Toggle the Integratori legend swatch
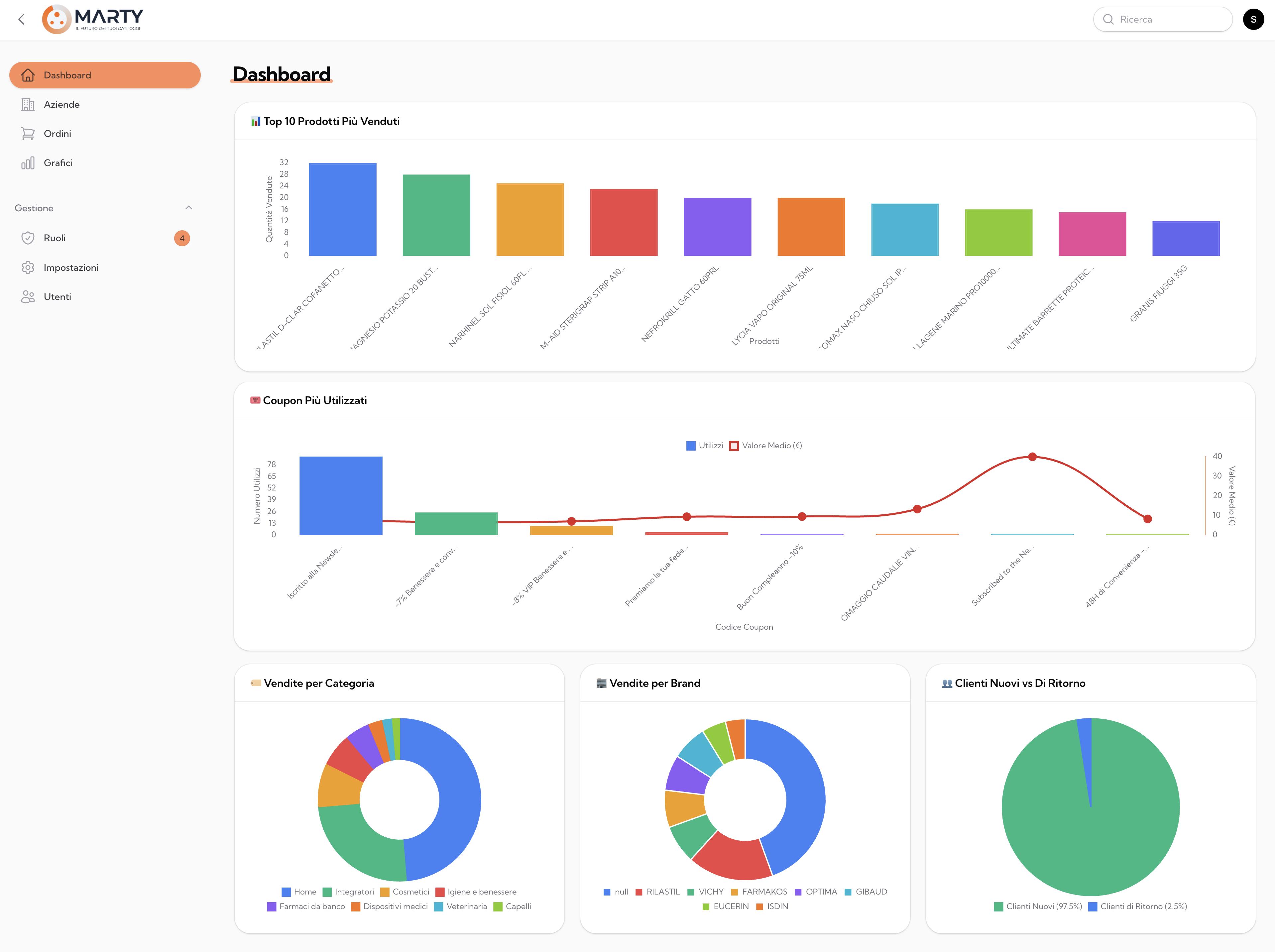The height and width of the screenshot is (952, 1275). 327,892
